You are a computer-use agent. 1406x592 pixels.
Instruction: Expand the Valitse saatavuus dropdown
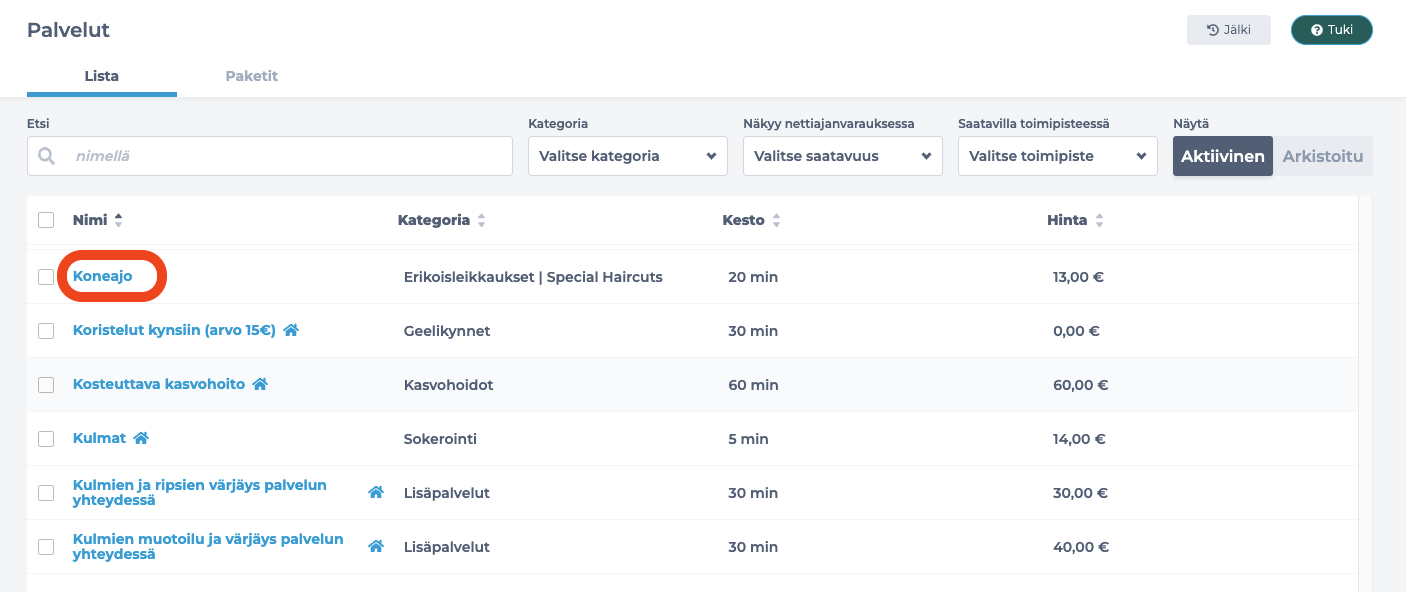point(843,156)
